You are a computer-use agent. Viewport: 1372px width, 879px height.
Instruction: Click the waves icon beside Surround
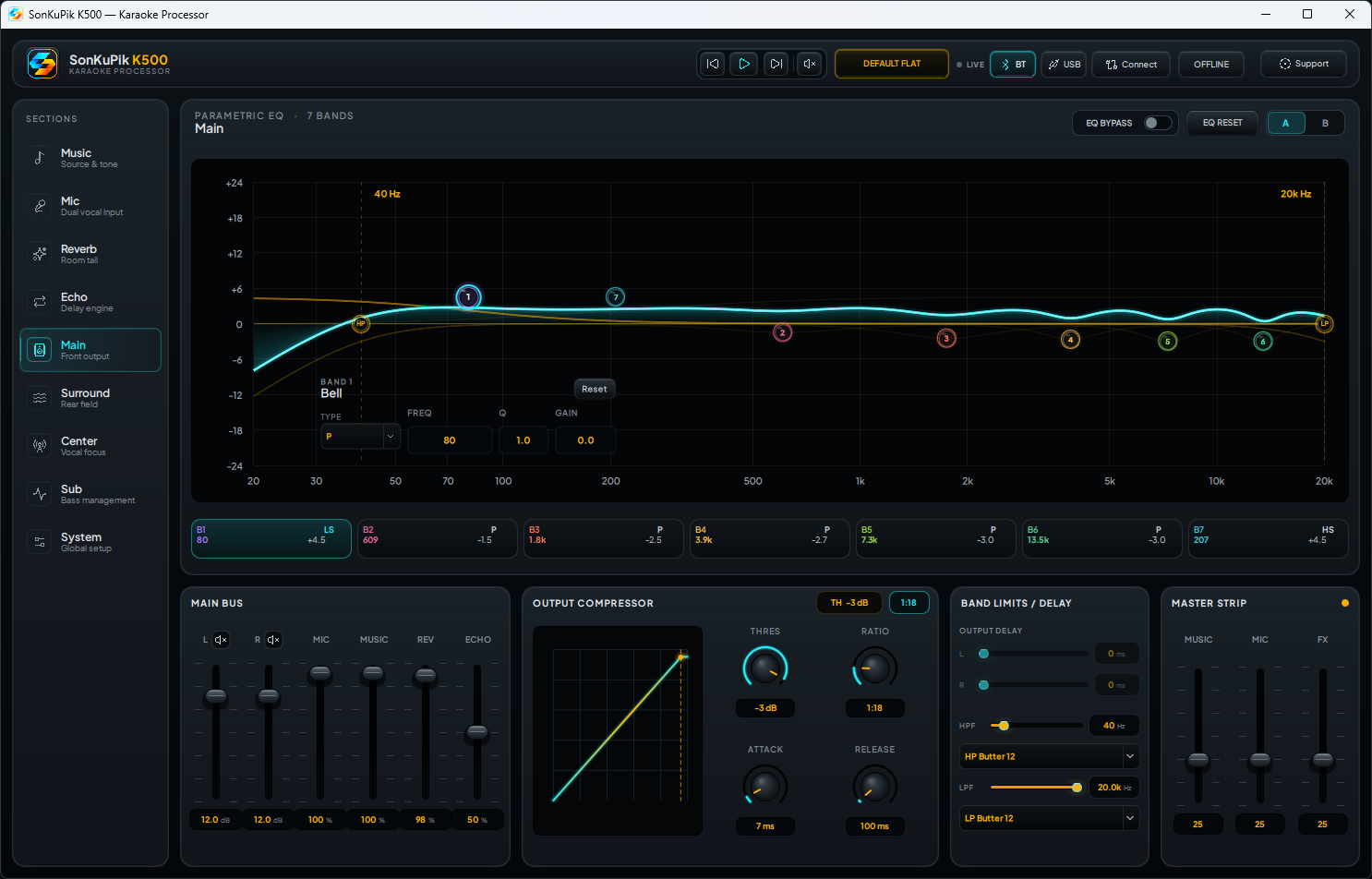click(40, 398)
